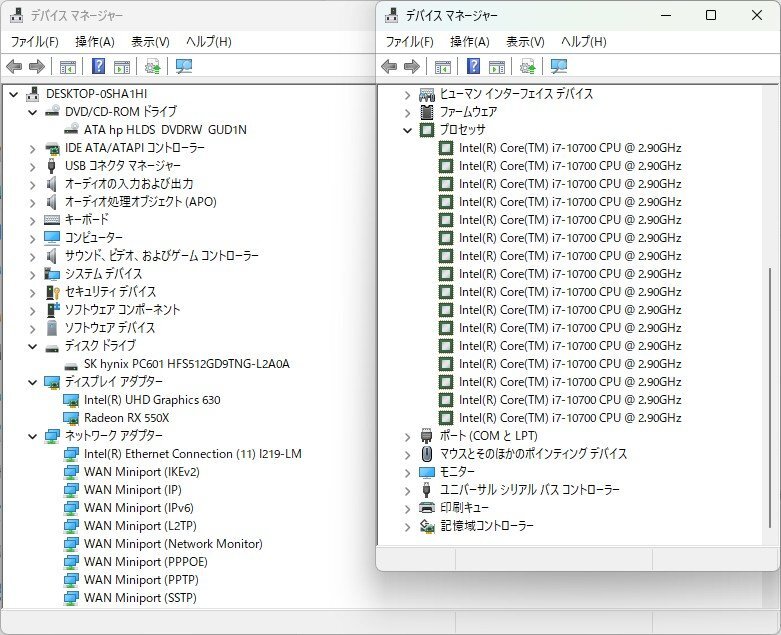The image size is (781, 635).
Task: Expand the ポート (COM と LPT) category
Action: point(407,436)
